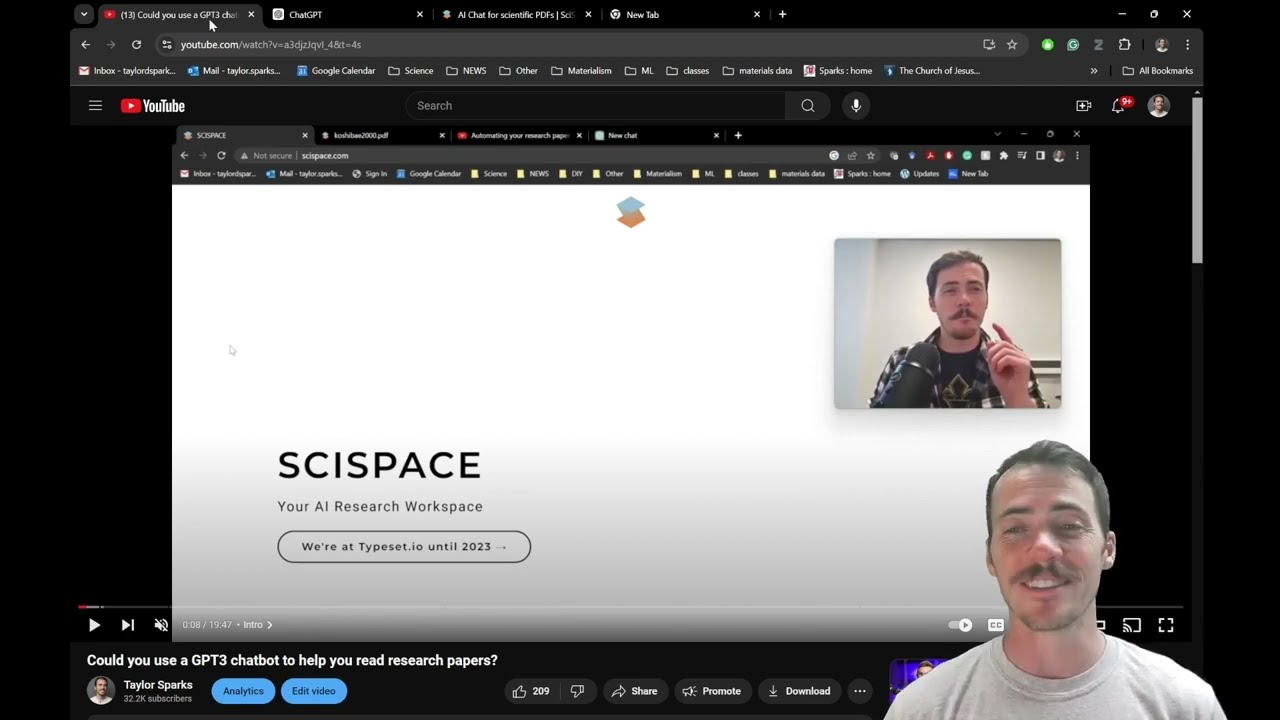Open the Mail - taylor.sparks bookmark
Image resolution: width=1280 pixels, height=720 pixels.
[x=233, y=71]
